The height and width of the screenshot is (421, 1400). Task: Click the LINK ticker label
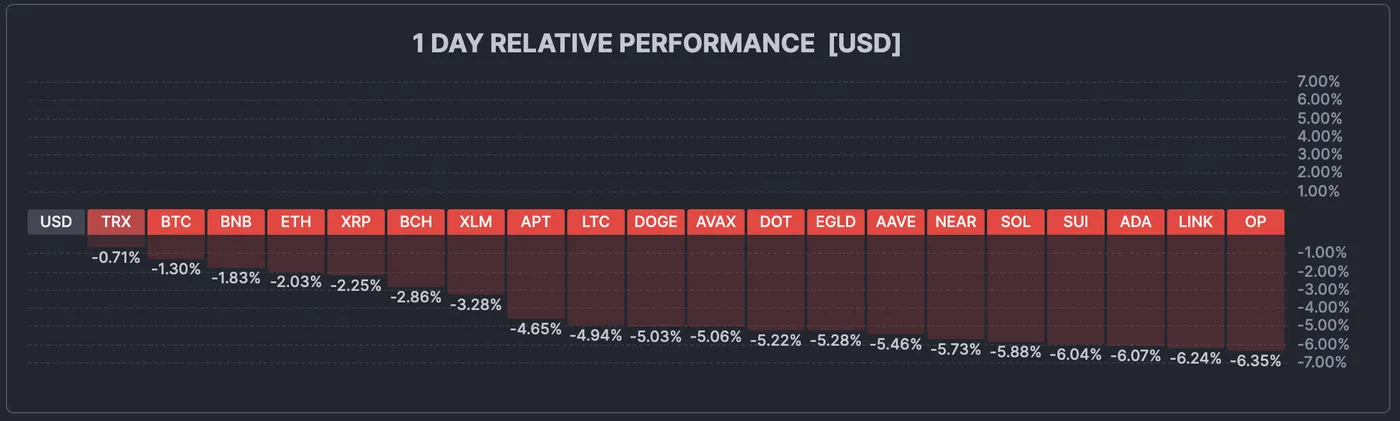1196,222
